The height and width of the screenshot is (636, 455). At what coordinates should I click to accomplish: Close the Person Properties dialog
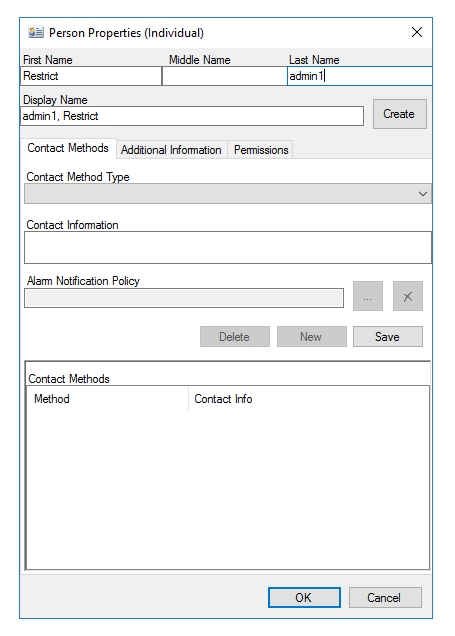[x=417, y=32]
